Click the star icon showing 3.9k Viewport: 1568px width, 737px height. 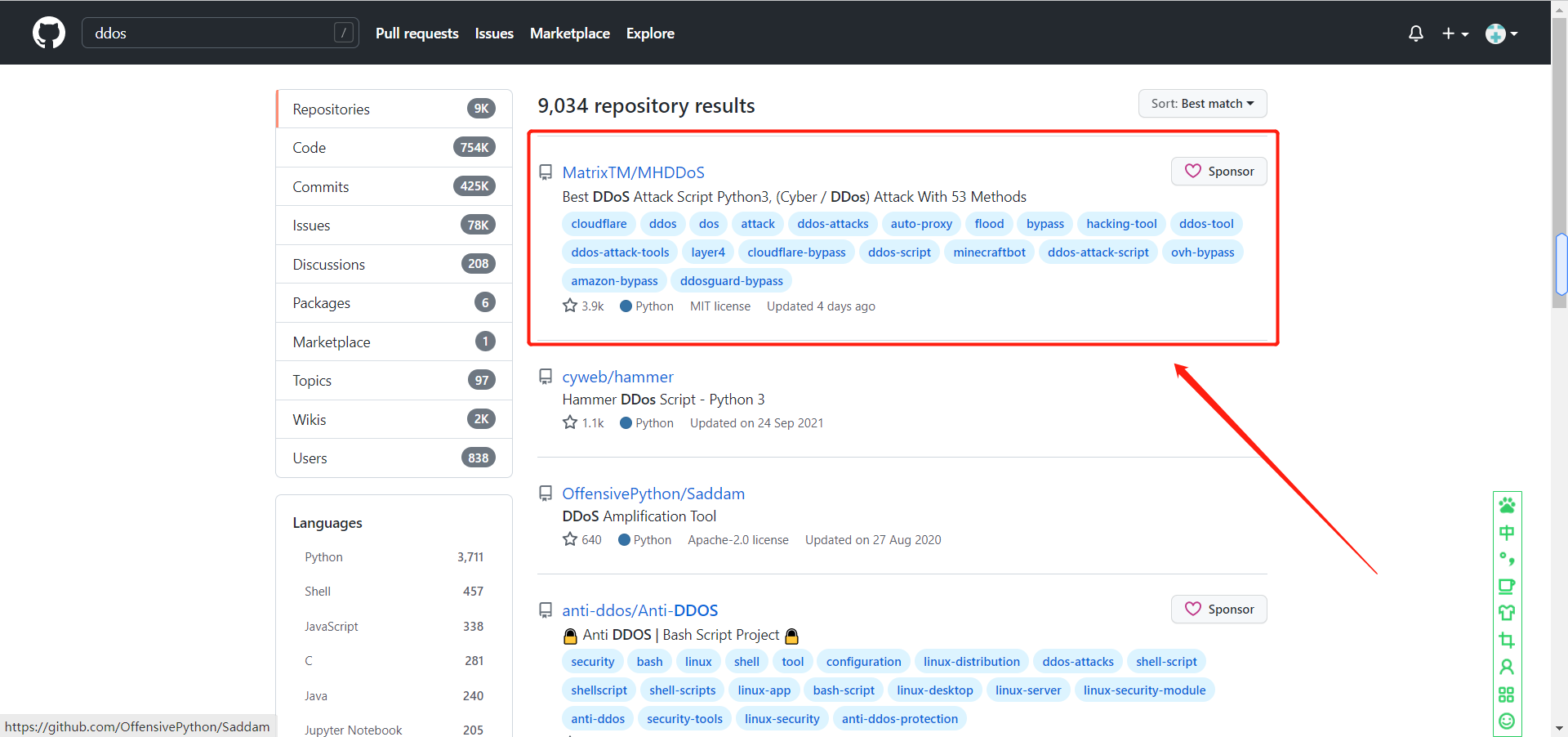click(x=570, y=306)
